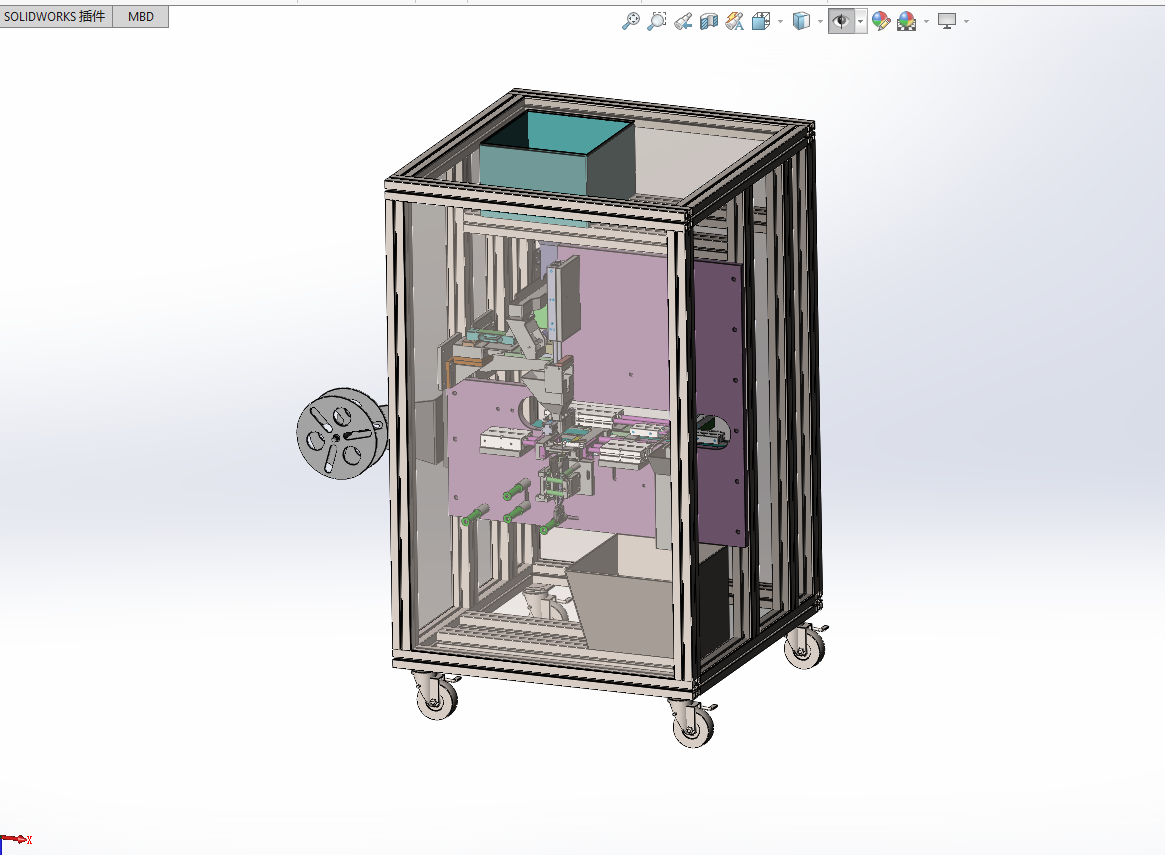Toggle the Hide/Show Items eye button

[842, 22]
